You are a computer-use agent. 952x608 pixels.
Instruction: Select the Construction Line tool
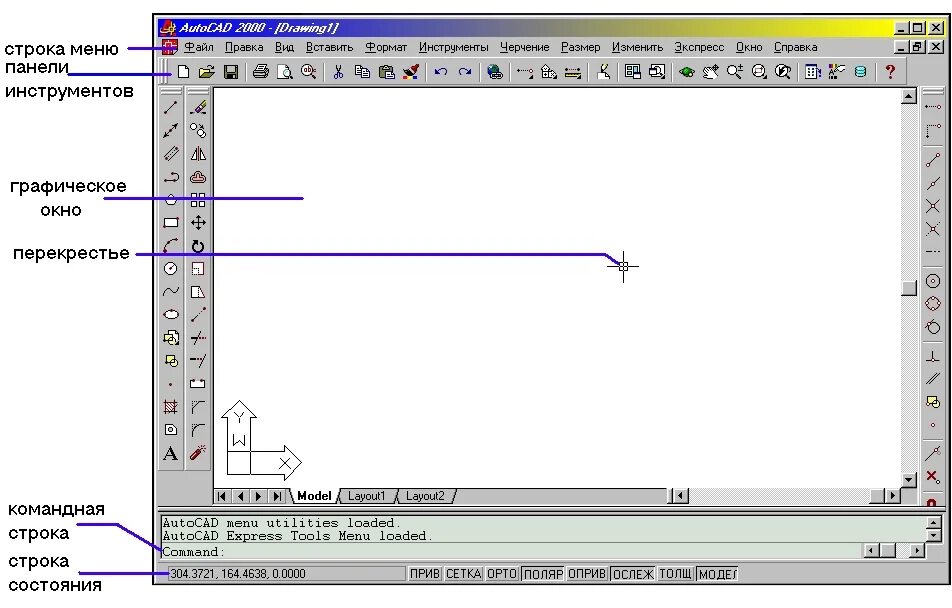coord(171,131)
